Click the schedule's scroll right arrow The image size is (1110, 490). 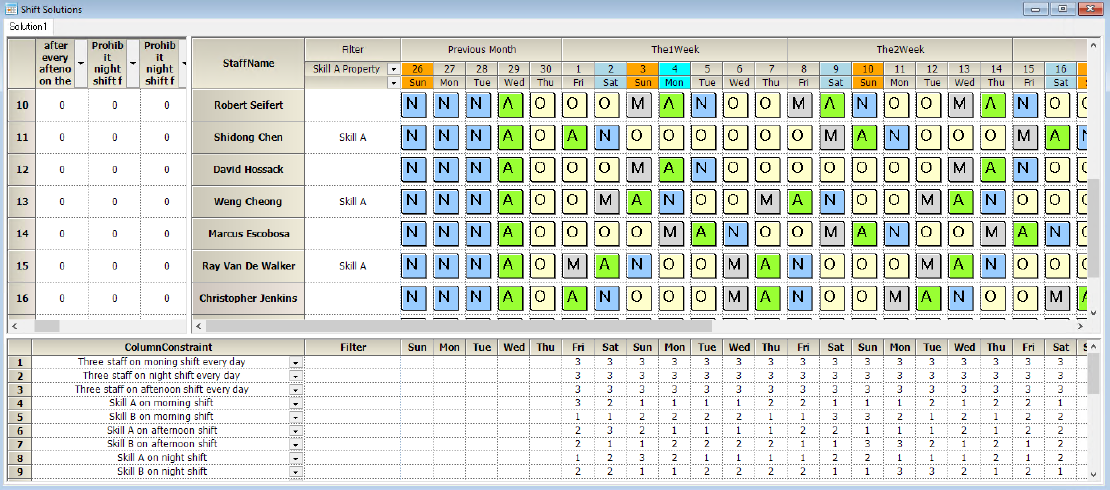(x=1080, y=326)
